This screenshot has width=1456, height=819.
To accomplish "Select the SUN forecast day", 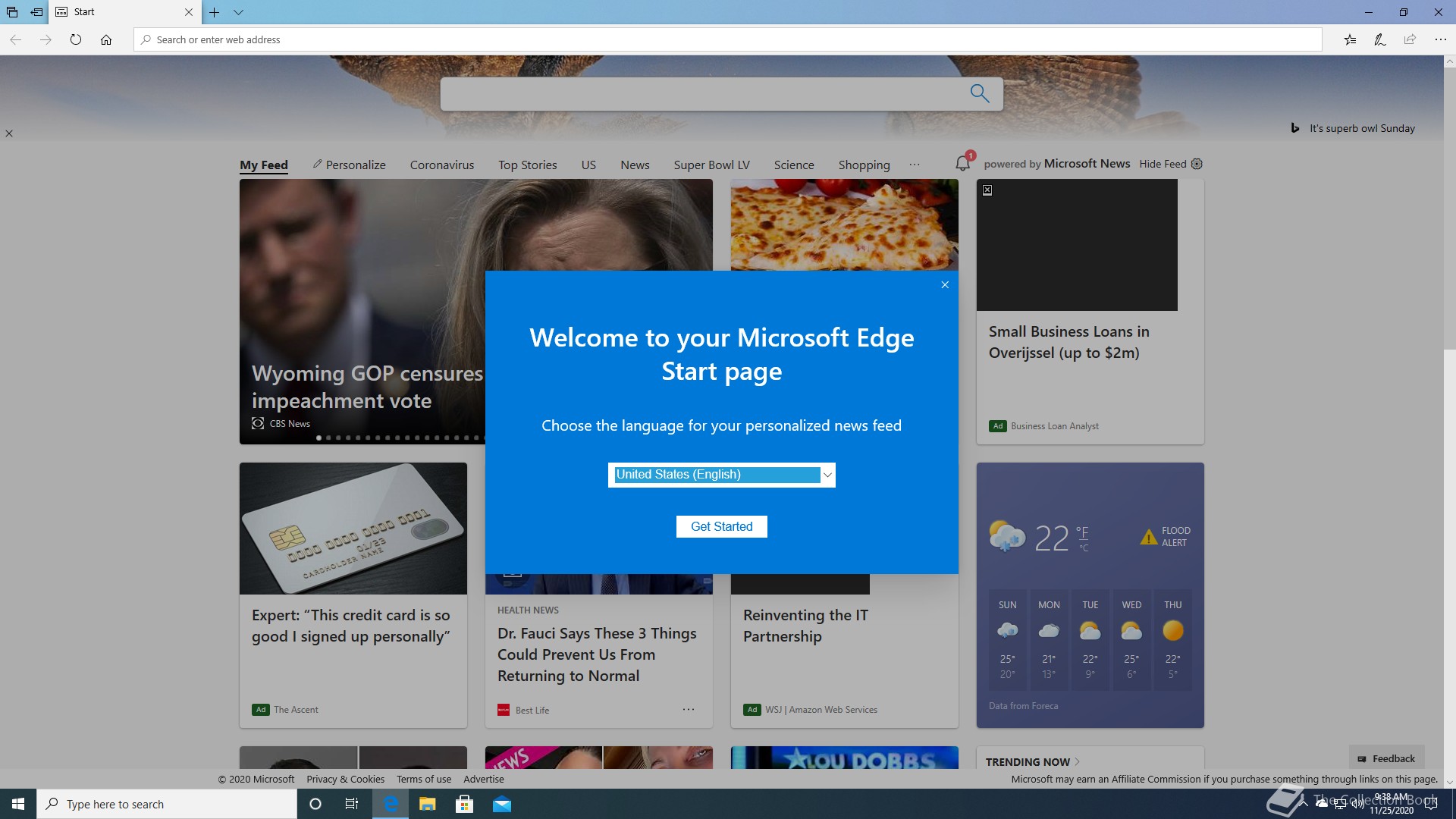I will tap(1007, 640).
